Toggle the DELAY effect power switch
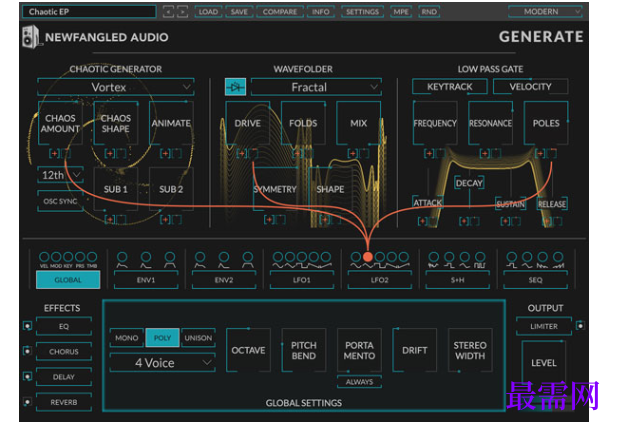Viewport: 618px width, 427px height. pyautogui.click(x=27, y=377)
